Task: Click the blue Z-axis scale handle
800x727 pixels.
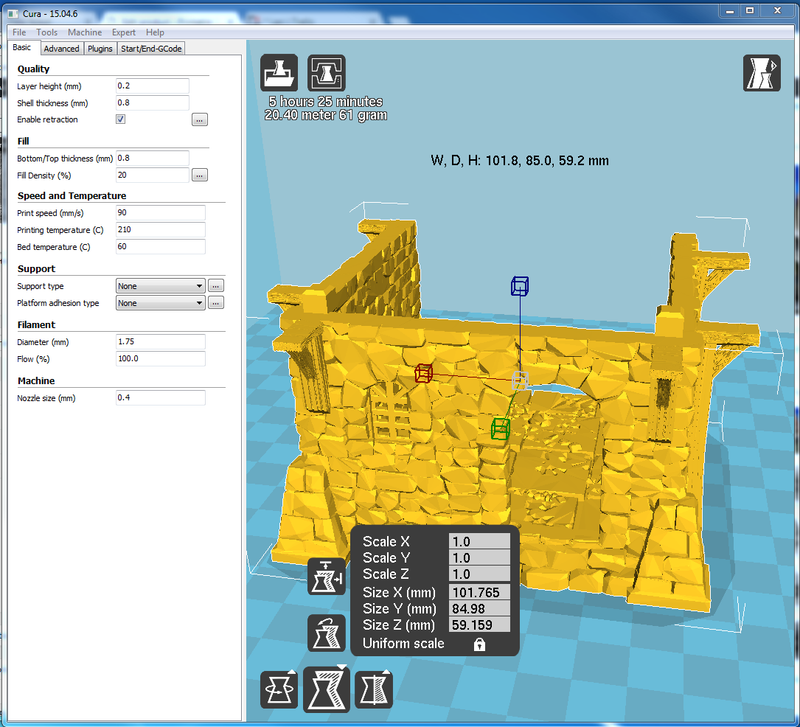Action: pos(520,286)
